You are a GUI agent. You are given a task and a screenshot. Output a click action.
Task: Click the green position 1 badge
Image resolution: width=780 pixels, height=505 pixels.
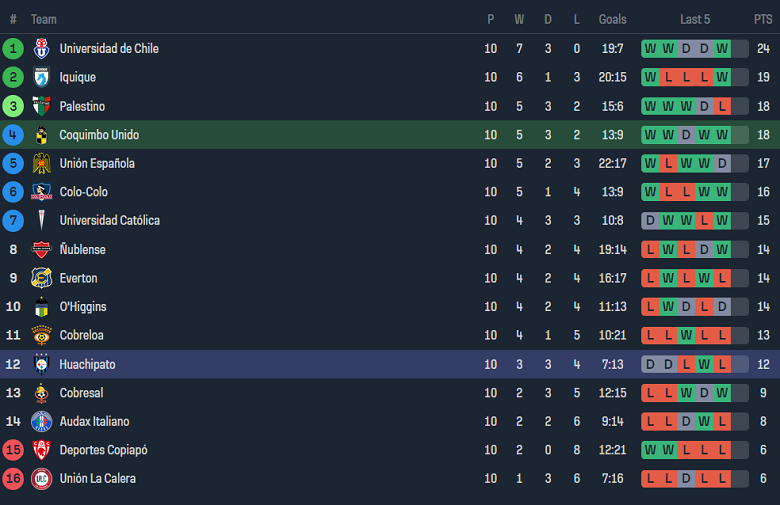[13, 48]
